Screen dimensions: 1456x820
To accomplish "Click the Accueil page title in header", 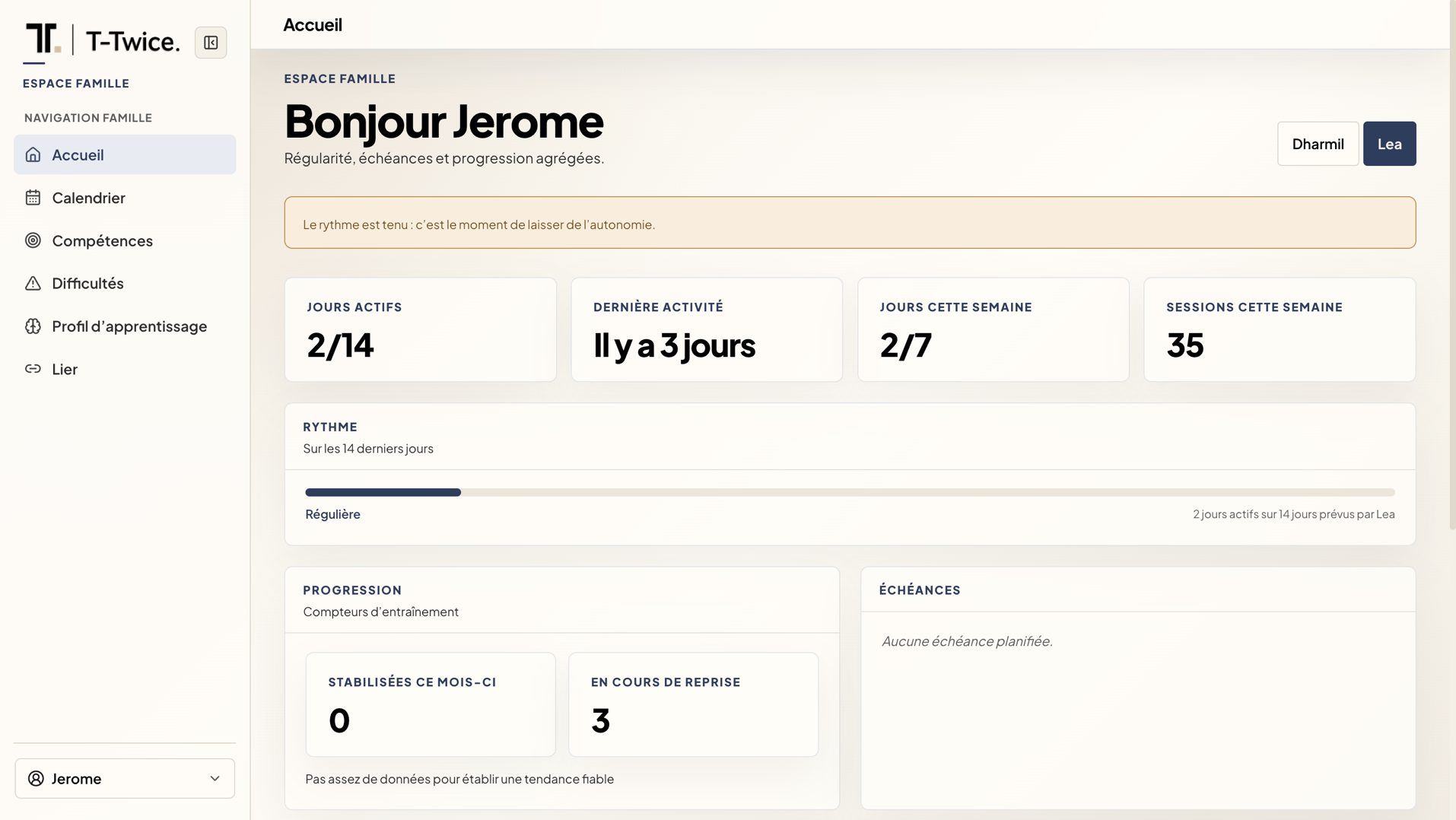I will coord(313,24).
